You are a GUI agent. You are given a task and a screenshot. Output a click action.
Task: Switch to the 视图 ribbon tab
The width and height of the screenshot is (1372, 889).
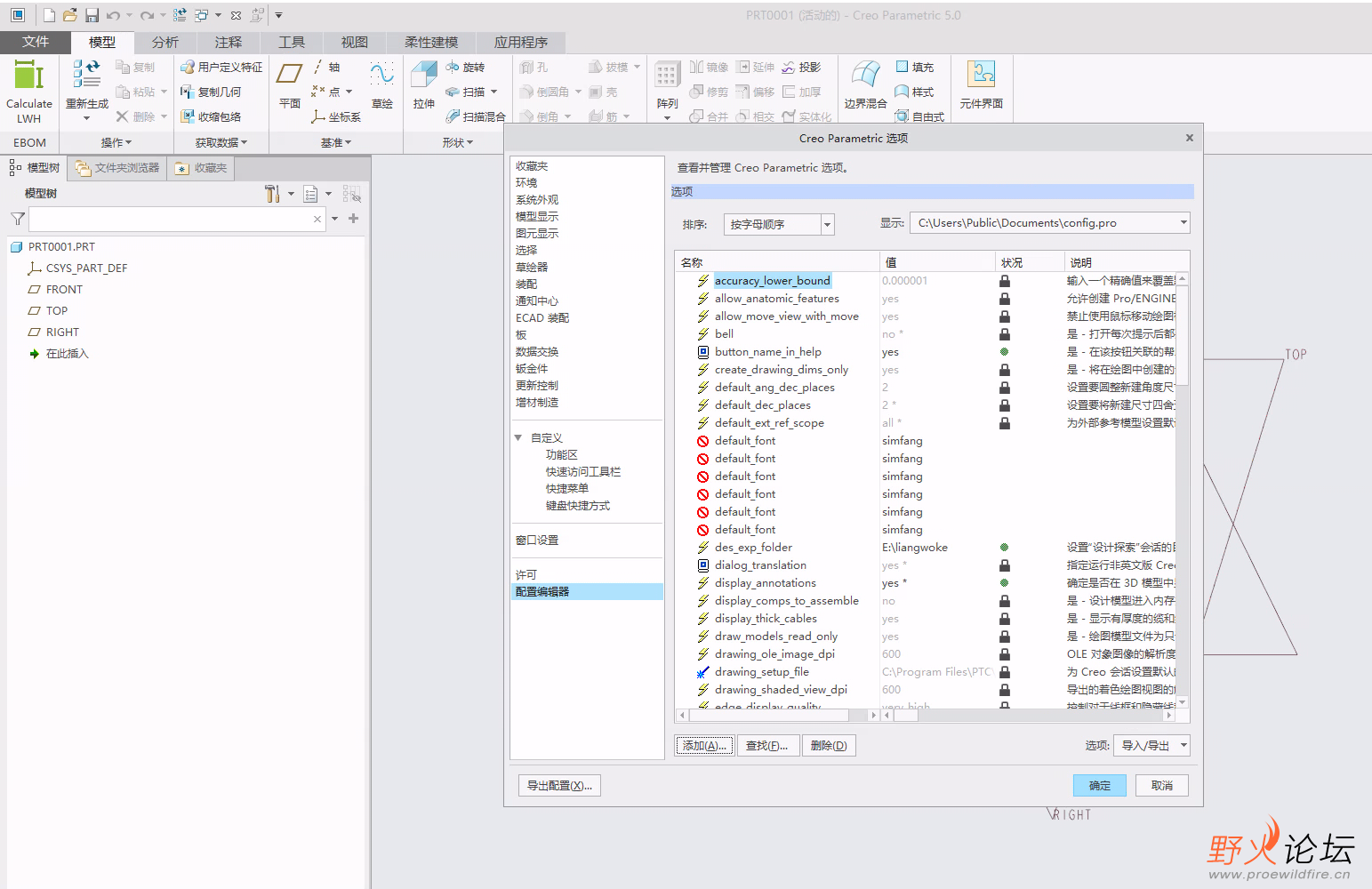(355, 42)
